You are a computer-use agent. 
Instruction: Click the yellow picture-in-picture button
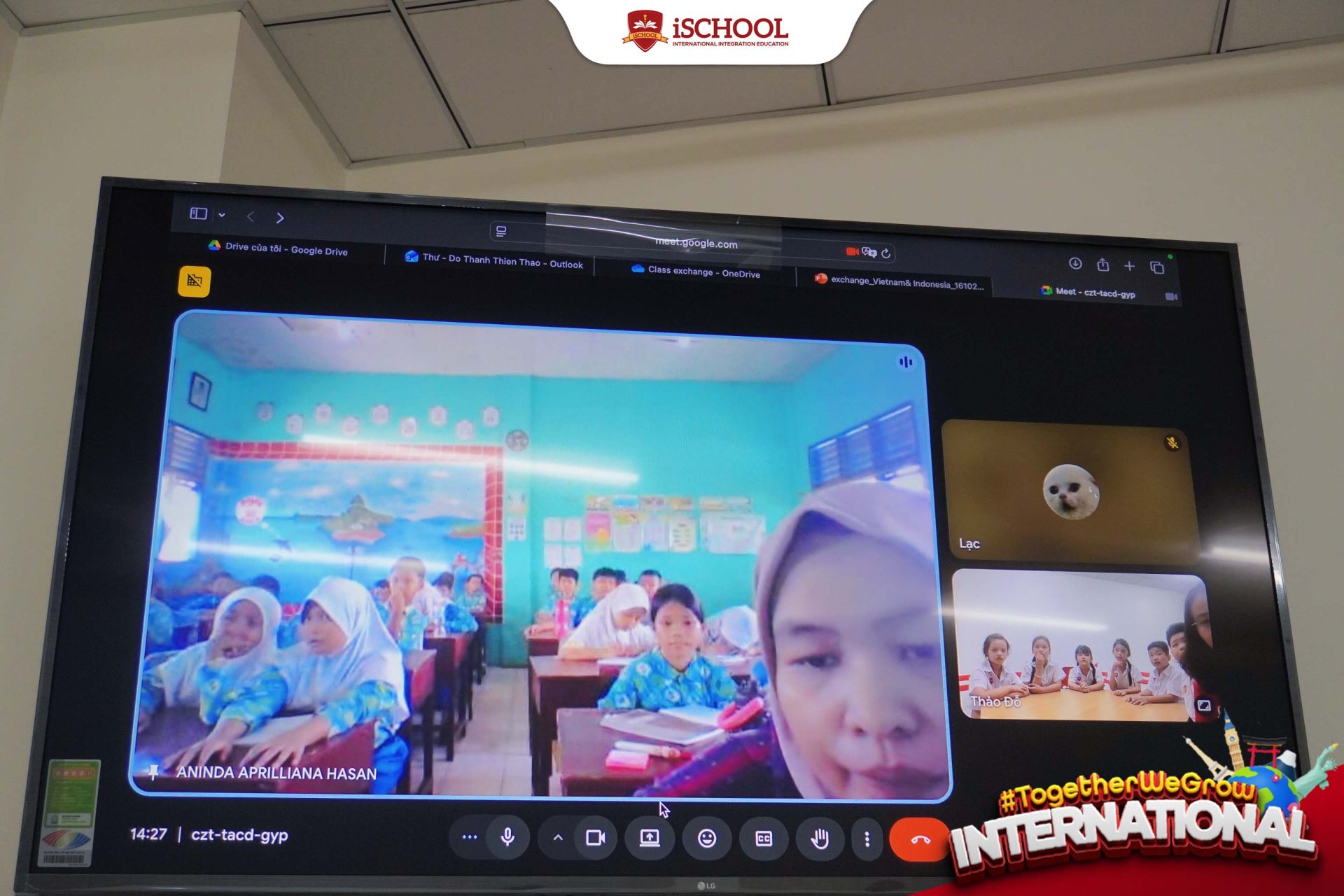coord(194,281)
